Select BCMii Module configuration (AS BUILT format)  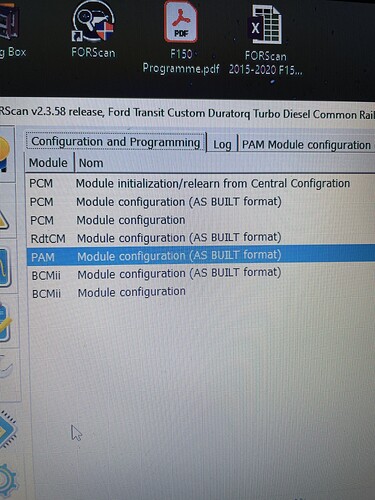click(x=201, y=274)
